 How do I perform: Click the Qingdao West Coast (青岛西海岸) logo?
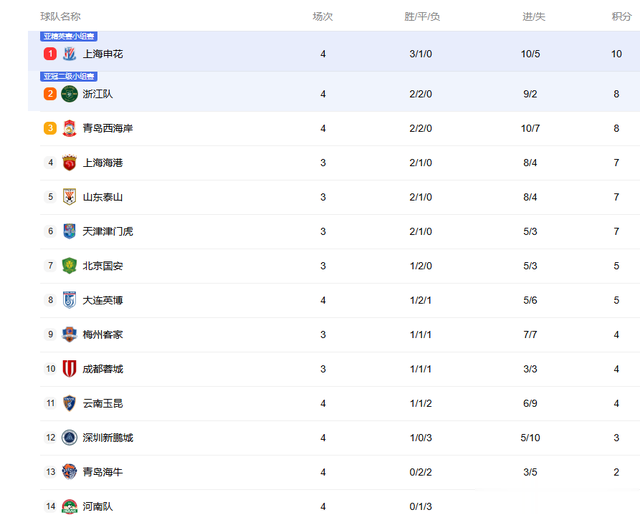coord(69,128)
